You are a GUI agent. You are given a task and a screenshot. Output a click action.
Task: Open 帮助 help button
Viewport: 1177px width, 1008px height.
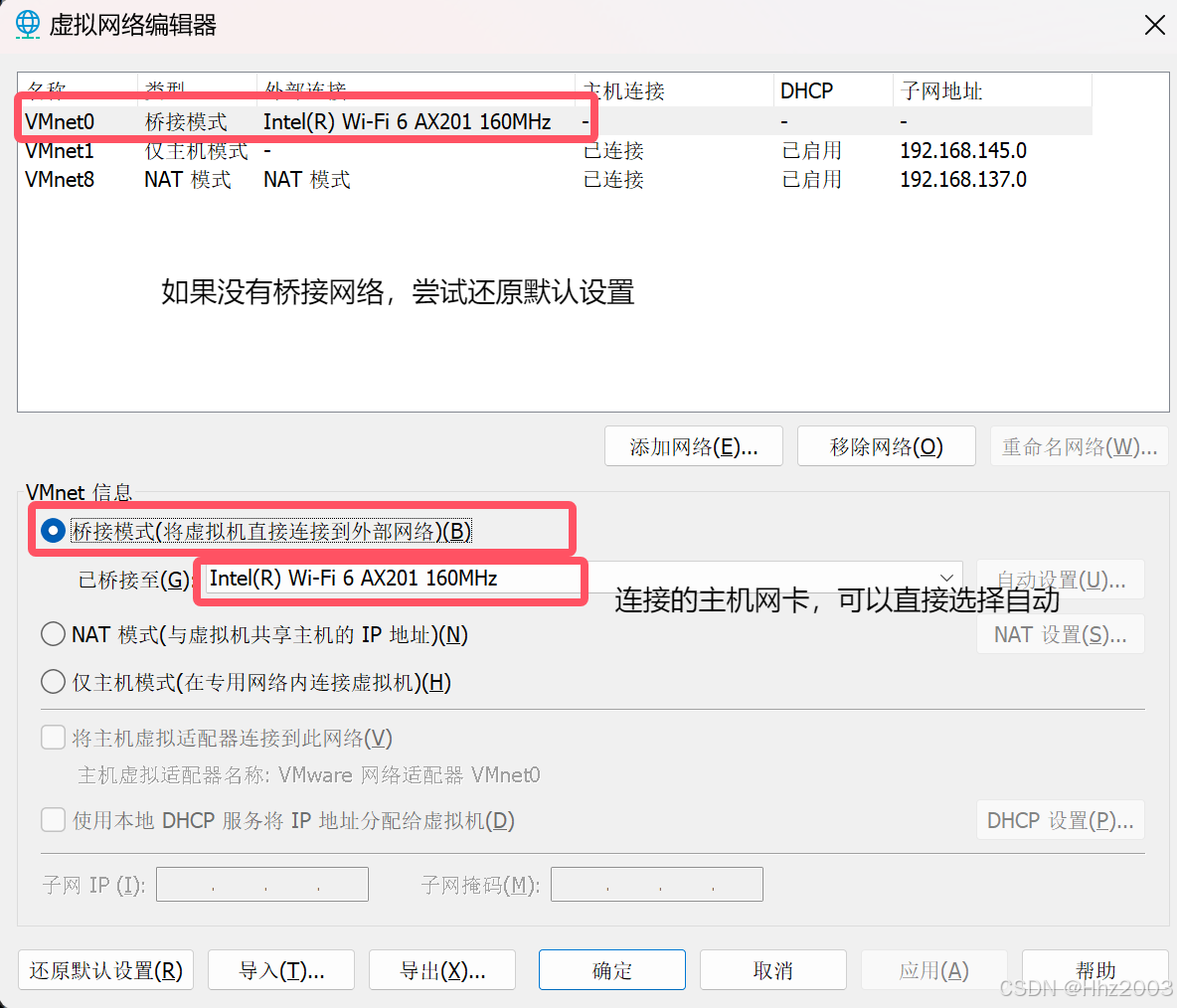(1095, 969)
